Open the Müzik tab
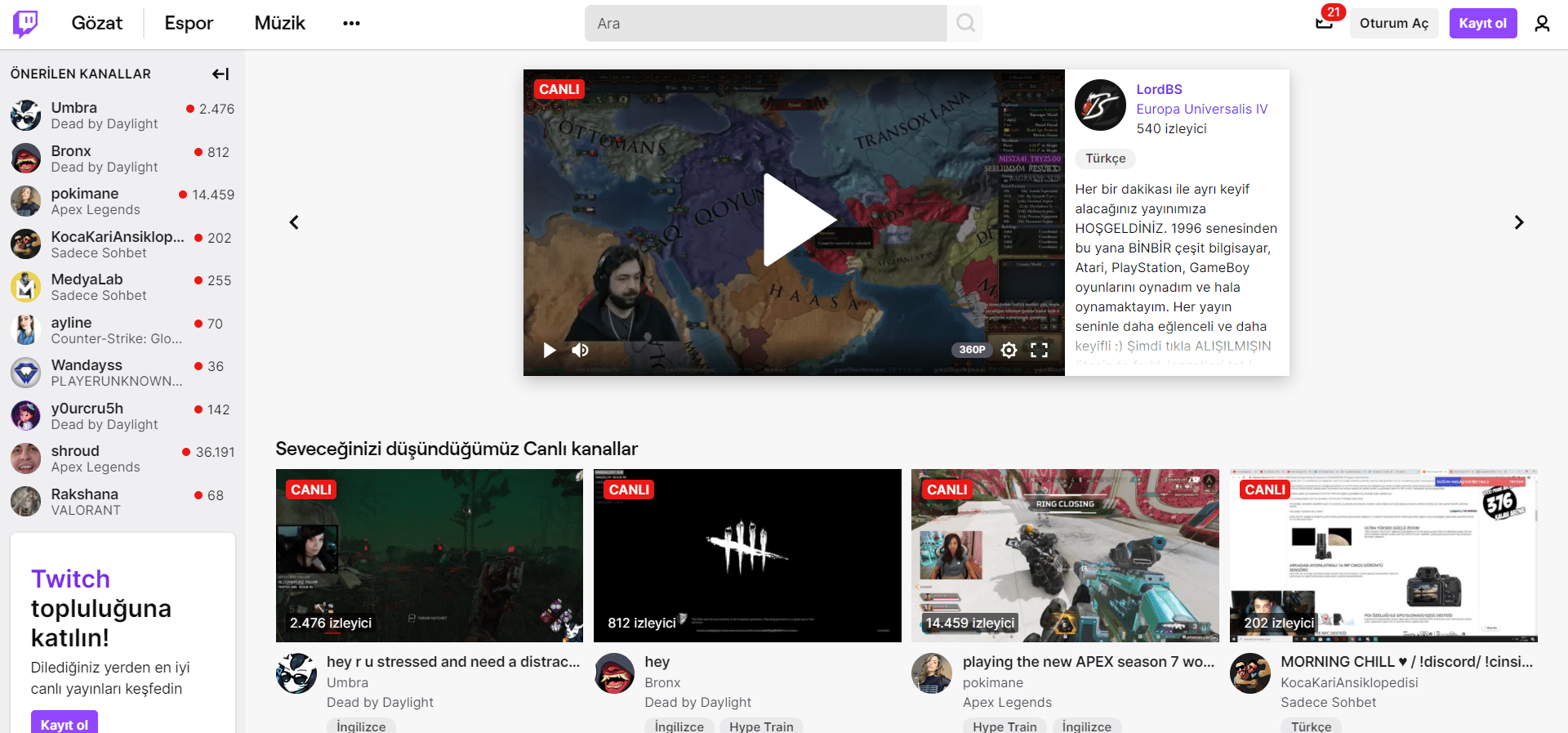 (280, 23)
